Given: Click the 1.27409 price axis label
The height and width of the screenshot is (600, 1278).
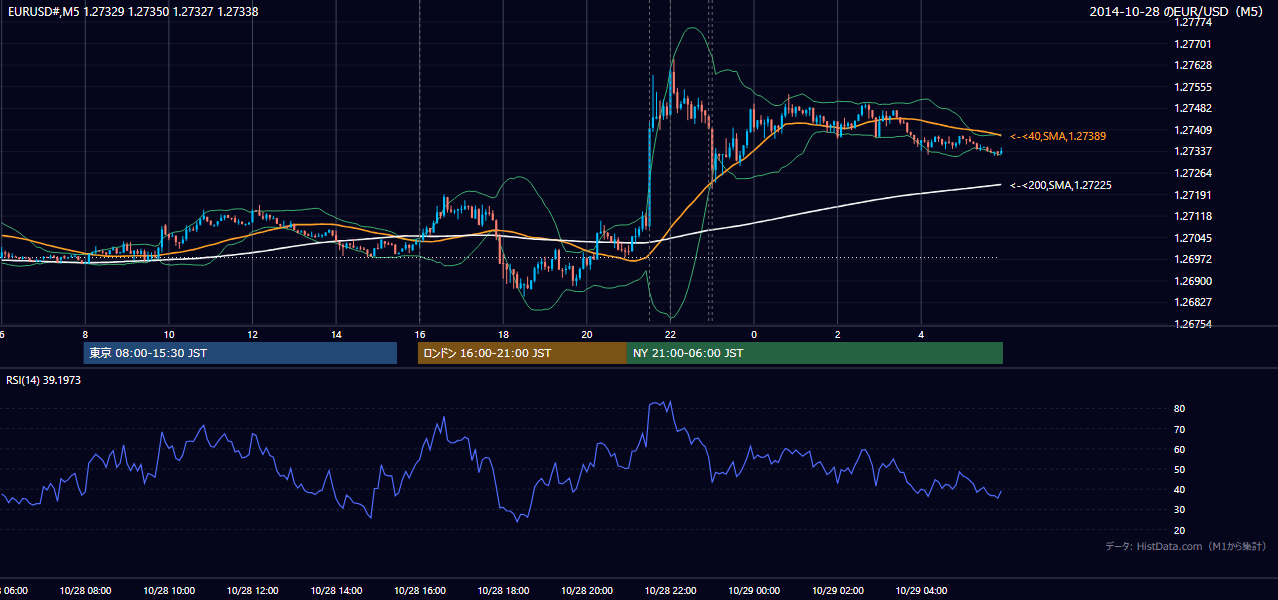Looking at the screenshot, I should tap(1192, 130).
